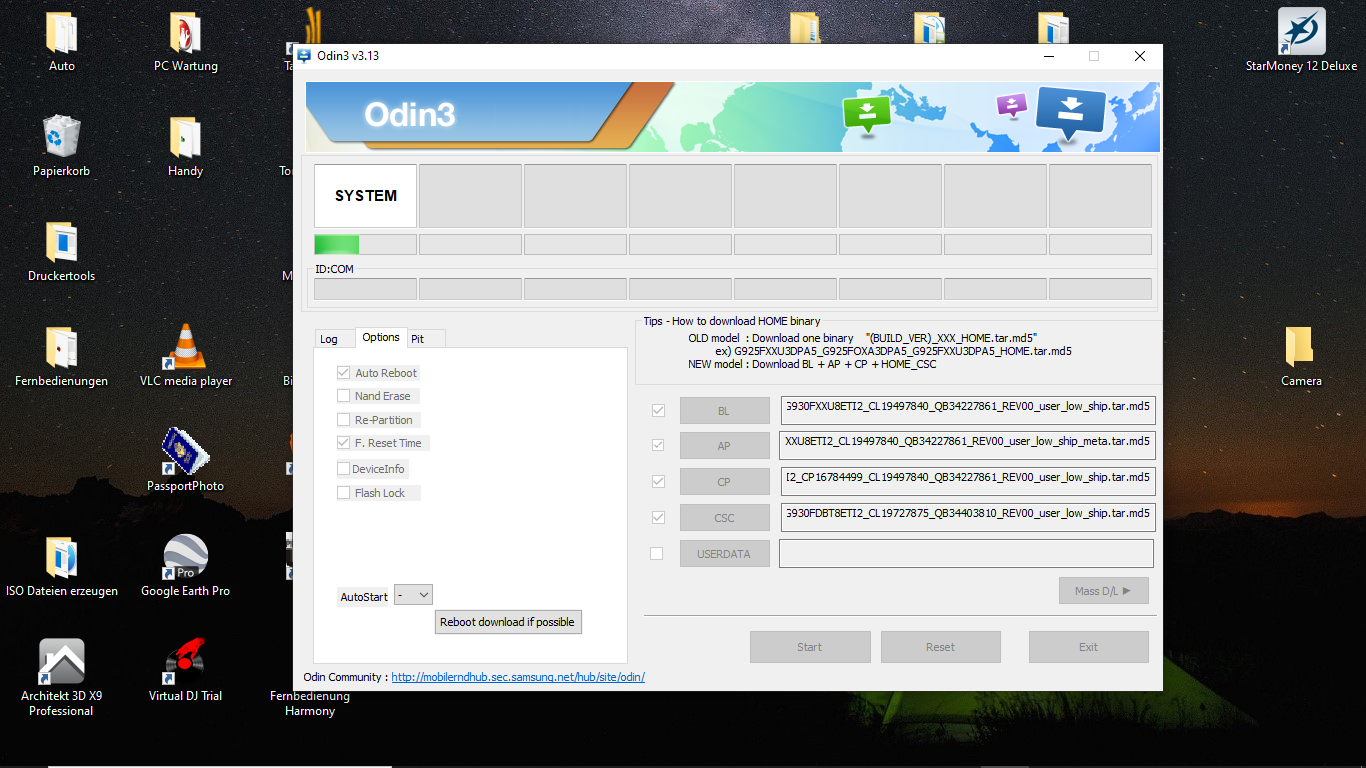Open Fernbedienung Harmony desktop shortcut
The width and height of the screenshot is (1366, 768).
(x=310, y=703)
